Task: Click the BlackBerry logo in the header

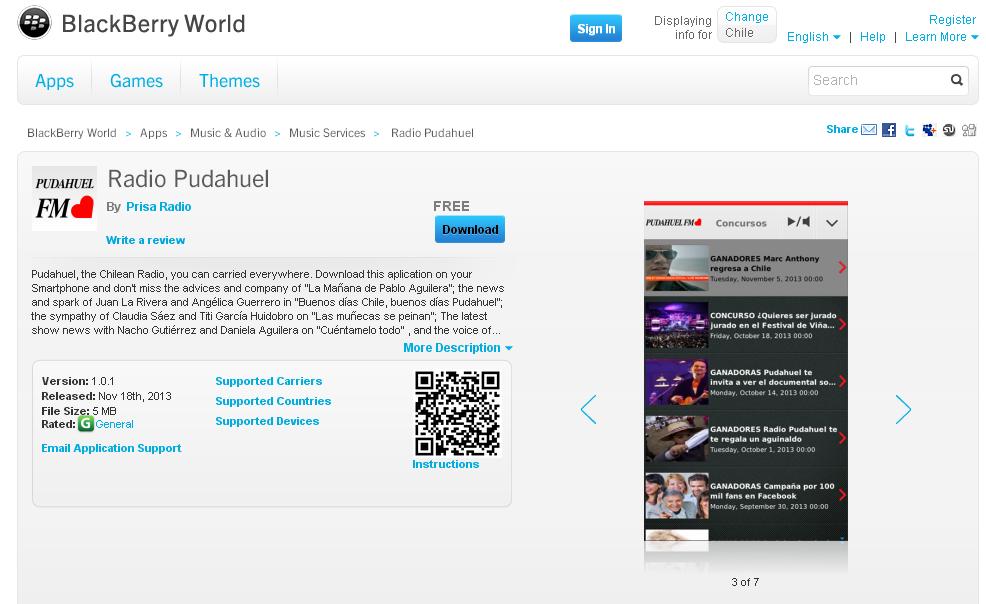Action: point(35,23)
